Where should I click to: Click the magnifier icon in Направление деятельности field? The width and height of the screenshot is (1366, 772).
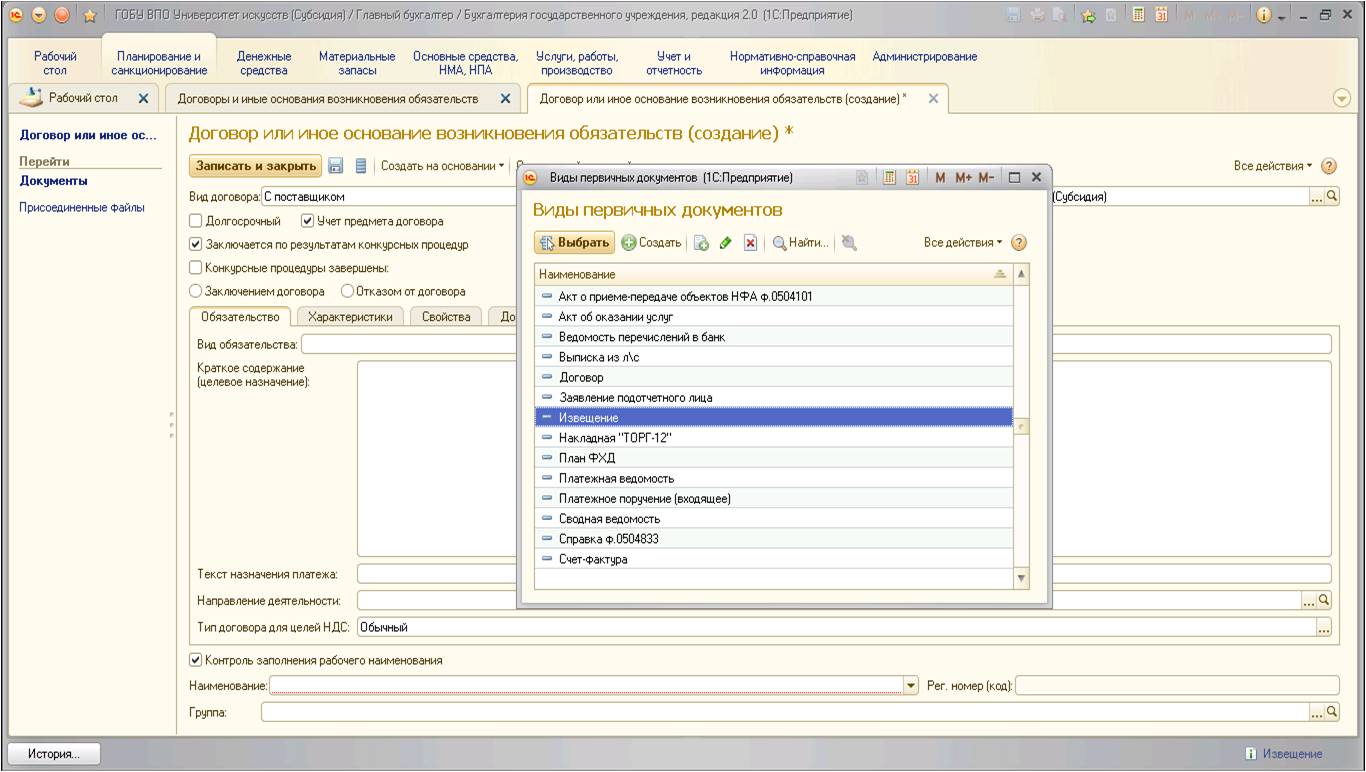(1325, 600)
